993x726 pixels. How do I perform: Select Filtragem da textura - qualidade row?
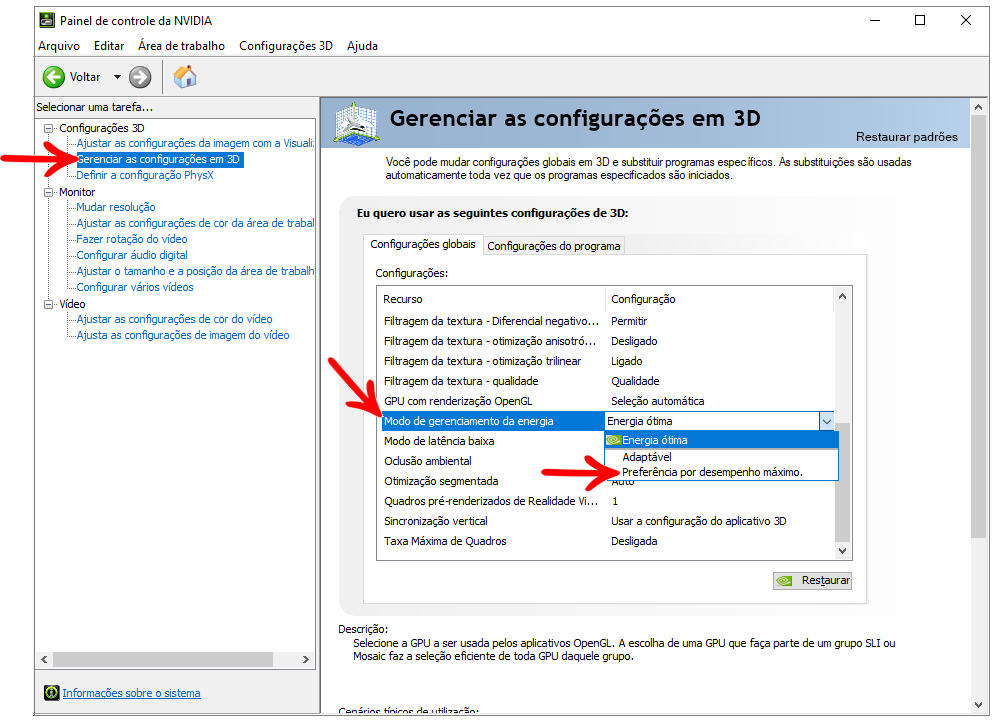click(607, 381)
